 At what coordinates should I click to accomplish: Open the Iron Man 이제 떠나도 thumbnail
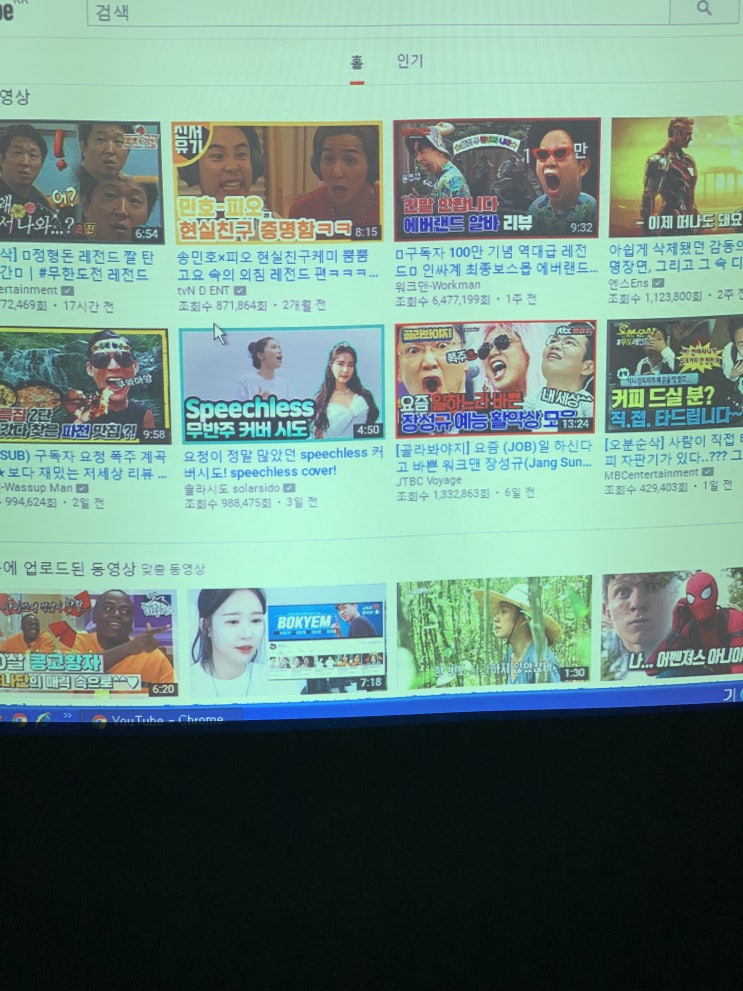676,176
